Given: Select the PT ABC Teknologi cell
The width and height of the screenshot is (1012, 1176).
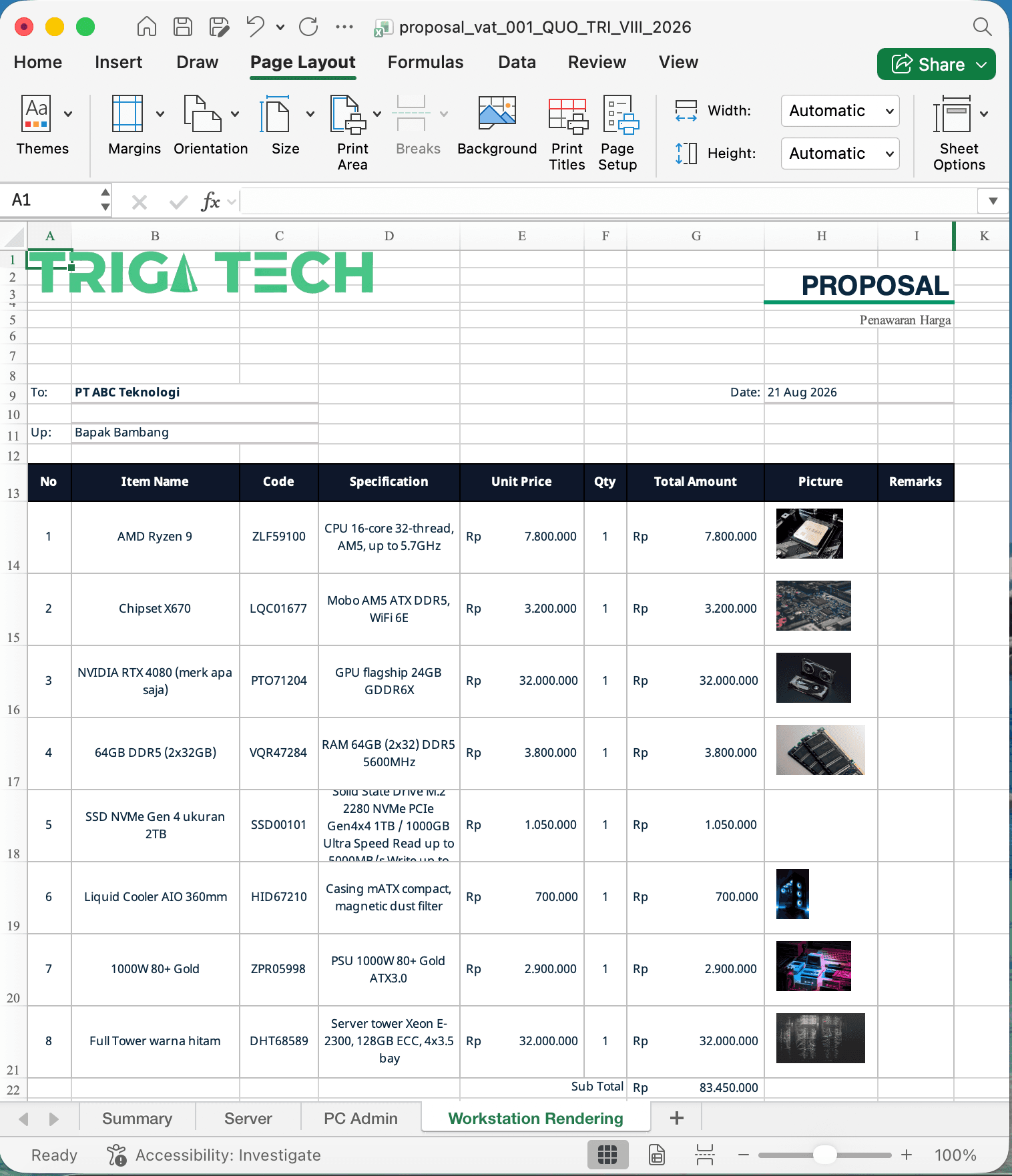Looking at the screenshot, I should pos(195,392).
